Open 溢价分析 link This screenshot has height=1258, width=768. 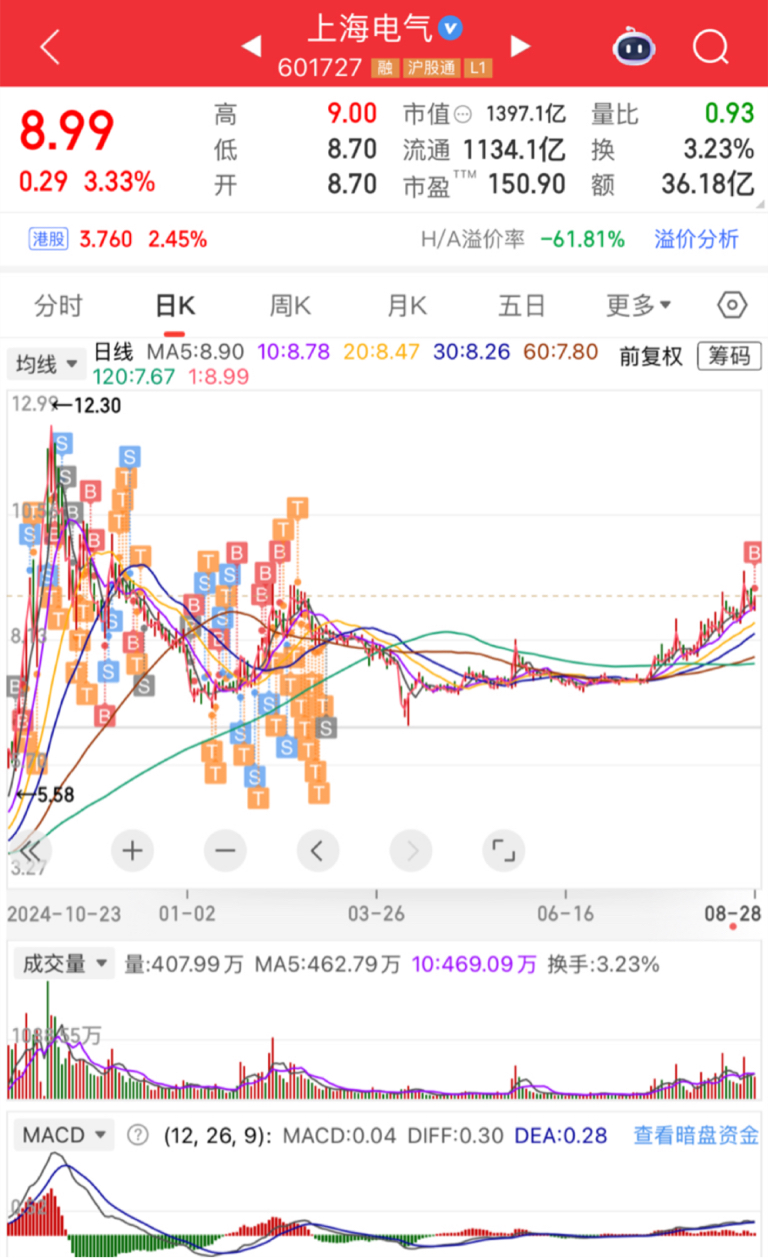point(697,239)
